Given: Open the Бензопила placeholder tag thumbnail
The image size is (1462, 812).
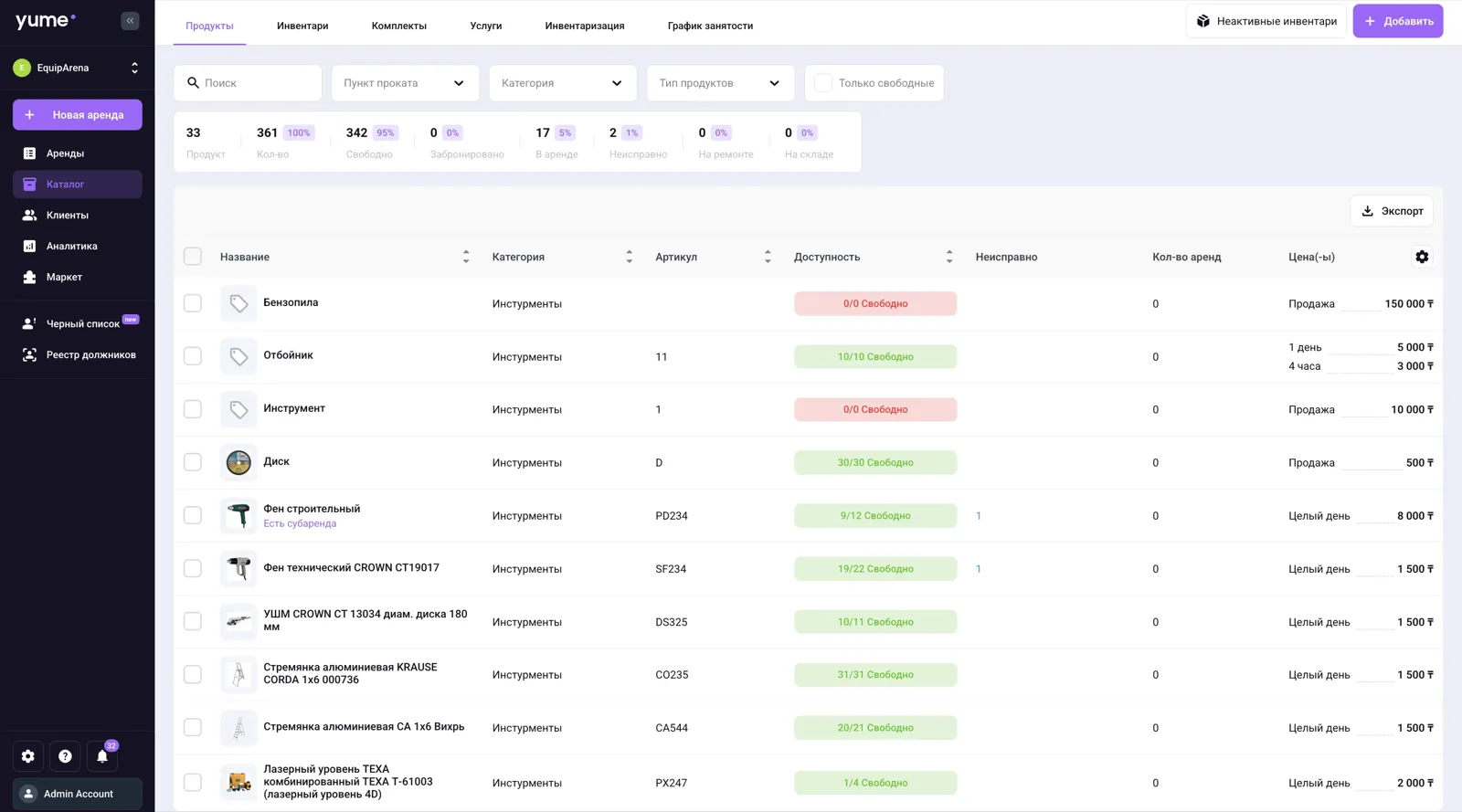Looking at the screenshot, I should pyautogui.click(x=238, y=303).
